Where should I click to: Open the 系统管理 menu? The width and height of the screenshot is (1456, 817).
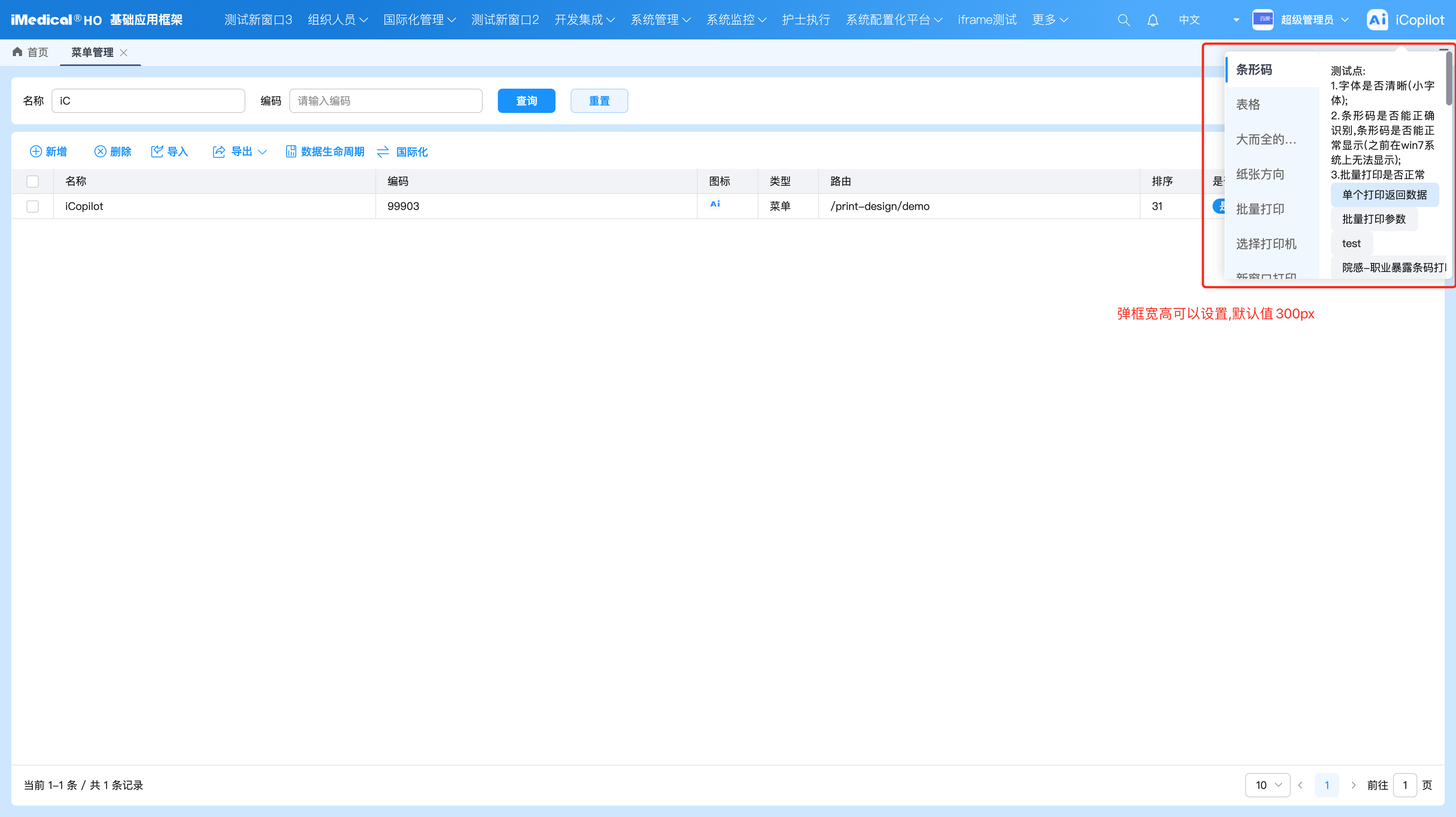pos(660,20)
